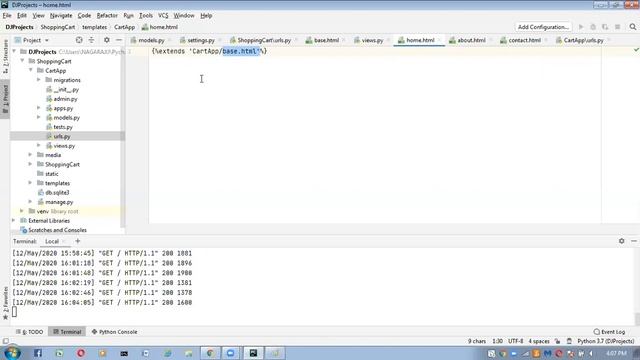Toggle the Project side tool window
Image resolution: width=640 pixels, height=360 pixels.
tap(5, 99)
